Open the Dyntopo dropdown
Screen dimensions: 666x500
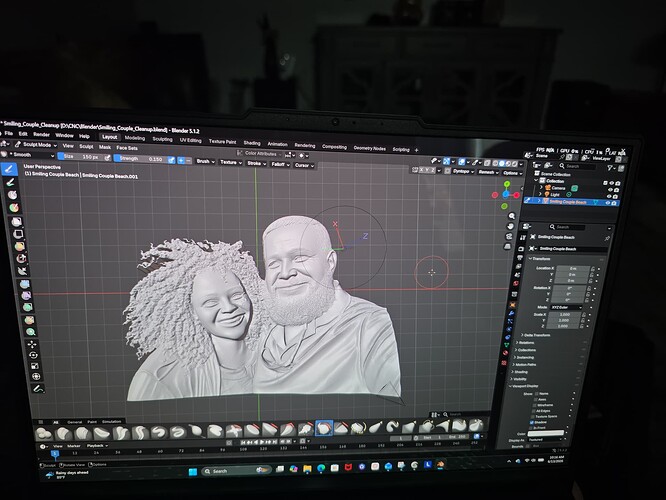pos(463,172)
